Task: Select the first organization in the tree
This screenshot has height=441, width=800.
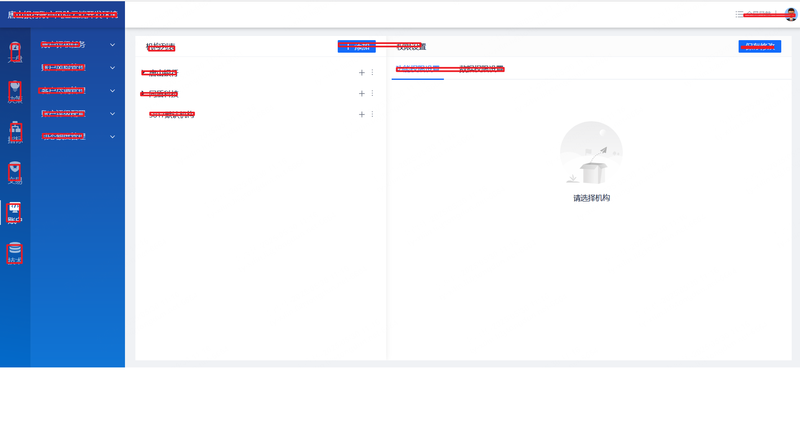Action: (x=162, y=73)
